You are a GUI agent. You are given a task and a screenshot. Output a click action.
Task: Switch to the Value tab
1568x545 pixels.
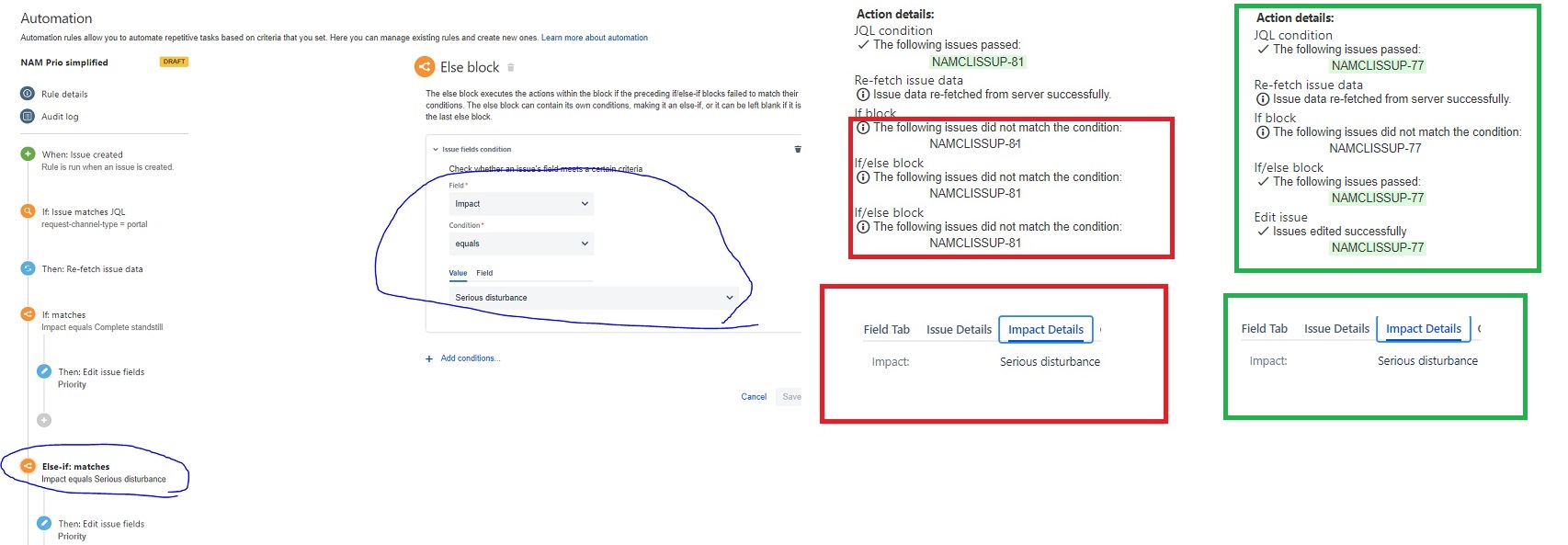click(x=458, y=273)
